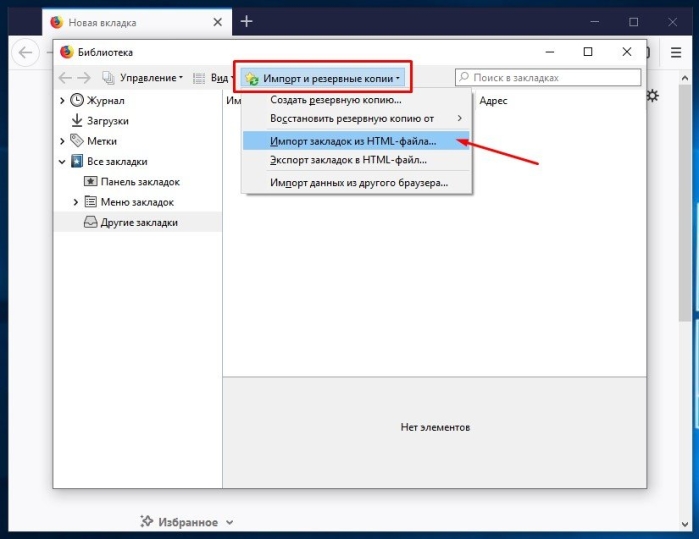Choose Экспорт закладок в HTML-файл
Screen dimensions: 699x539
pos(356,160)
